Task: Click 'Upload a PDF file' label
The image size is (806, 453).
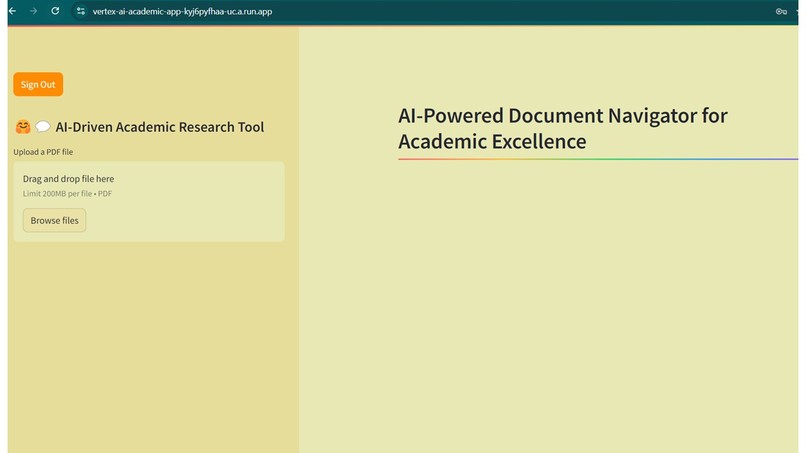Action: [x=43, y=152]
